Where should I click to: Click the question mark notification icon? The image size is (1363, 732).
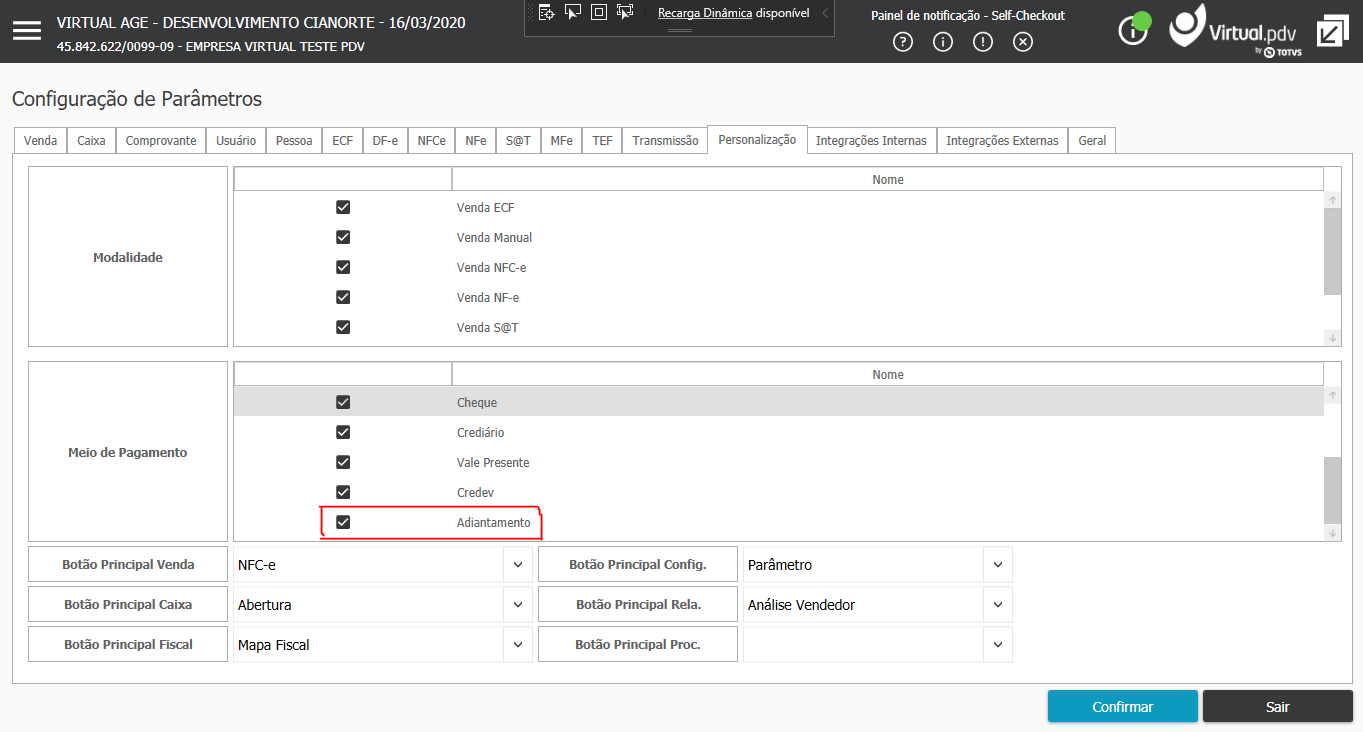click(x=903, y=42)
